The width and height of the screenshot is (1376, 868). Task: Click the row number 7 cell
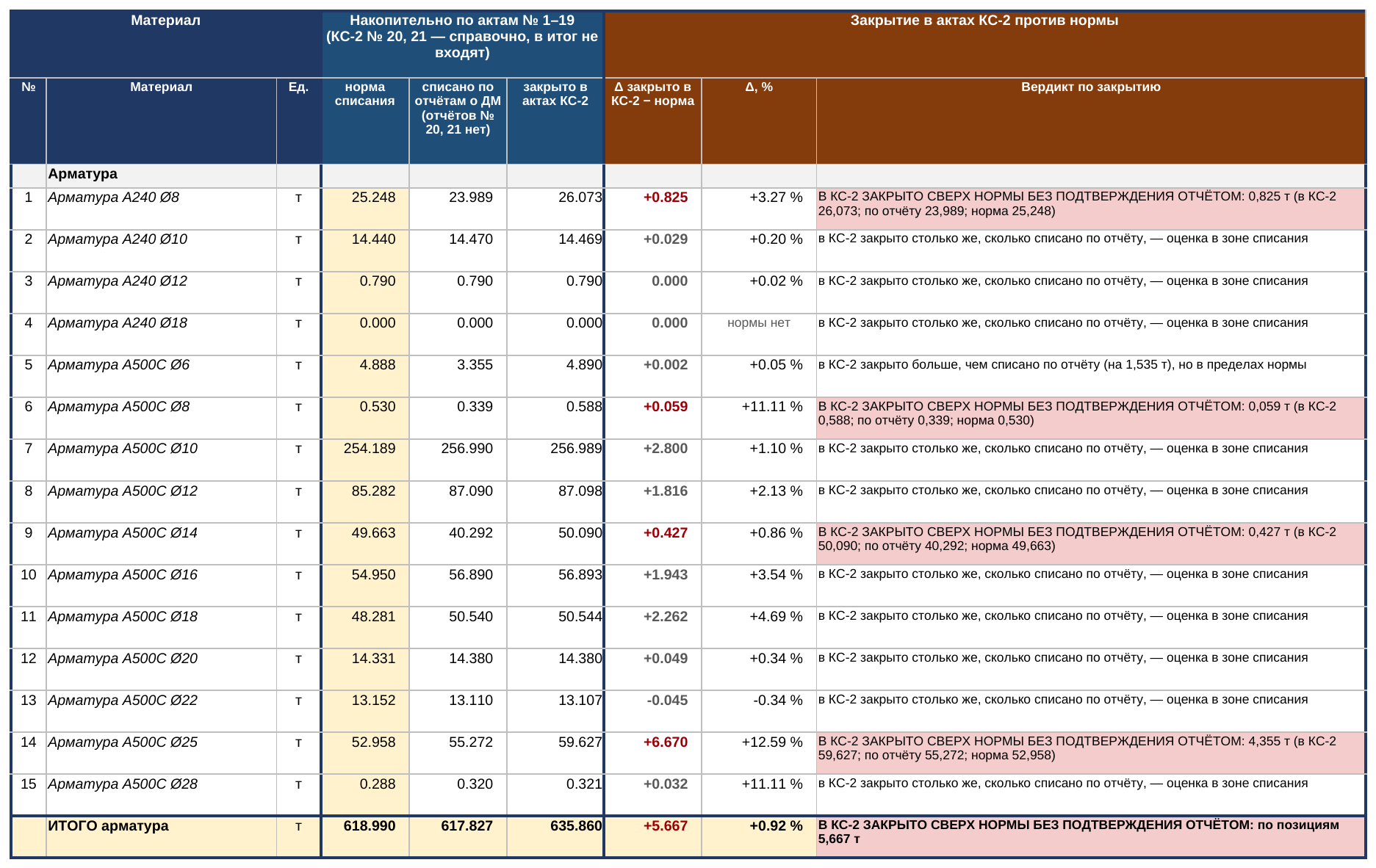(x=29, y=460)
